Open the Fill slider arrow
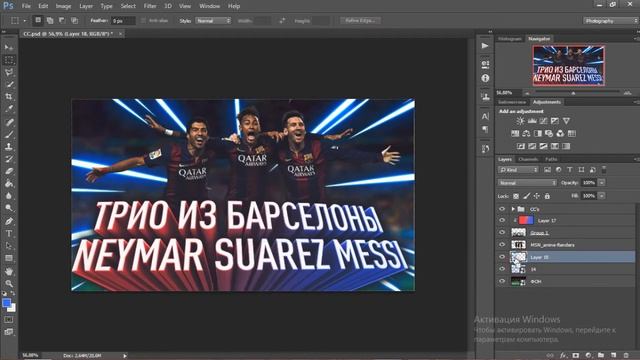This screenshot has height=360, width=640. tap(602, 196)
